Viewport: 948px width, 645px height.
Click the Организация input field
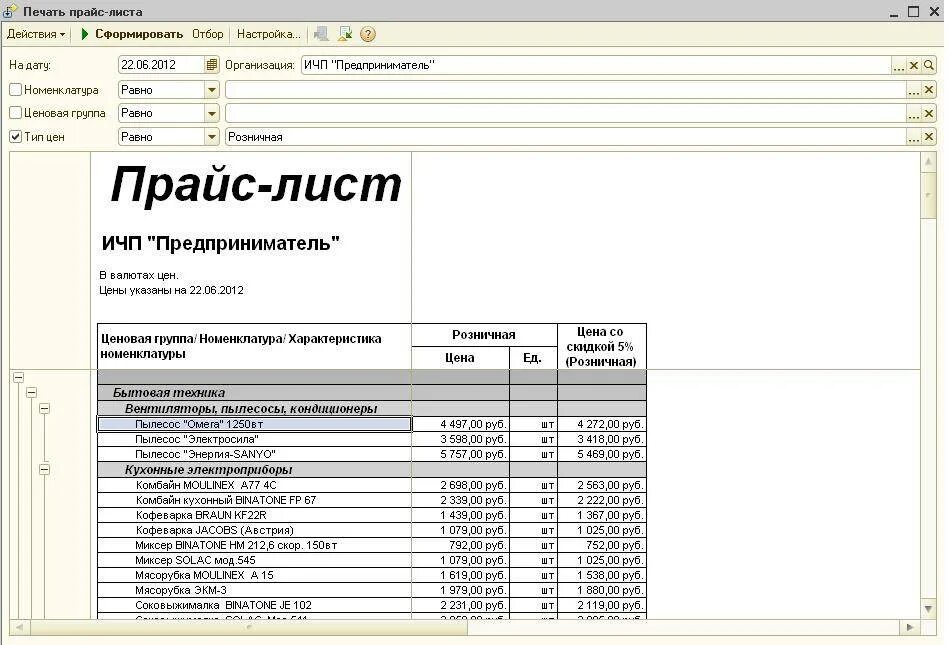(596, 65)
